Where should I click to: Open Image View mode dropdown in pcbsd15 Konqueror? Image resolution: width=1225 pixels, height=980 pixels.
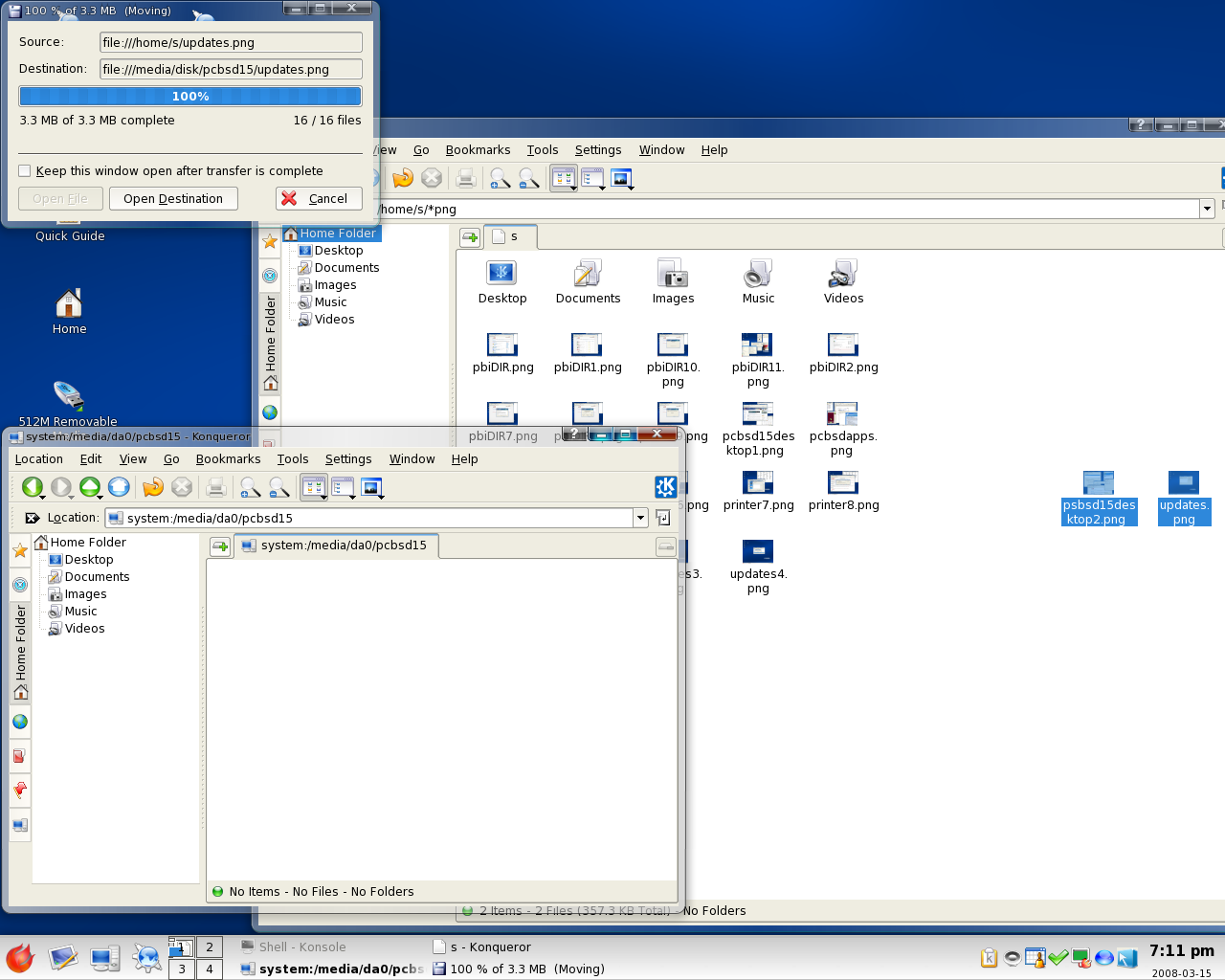click(372, 488)
